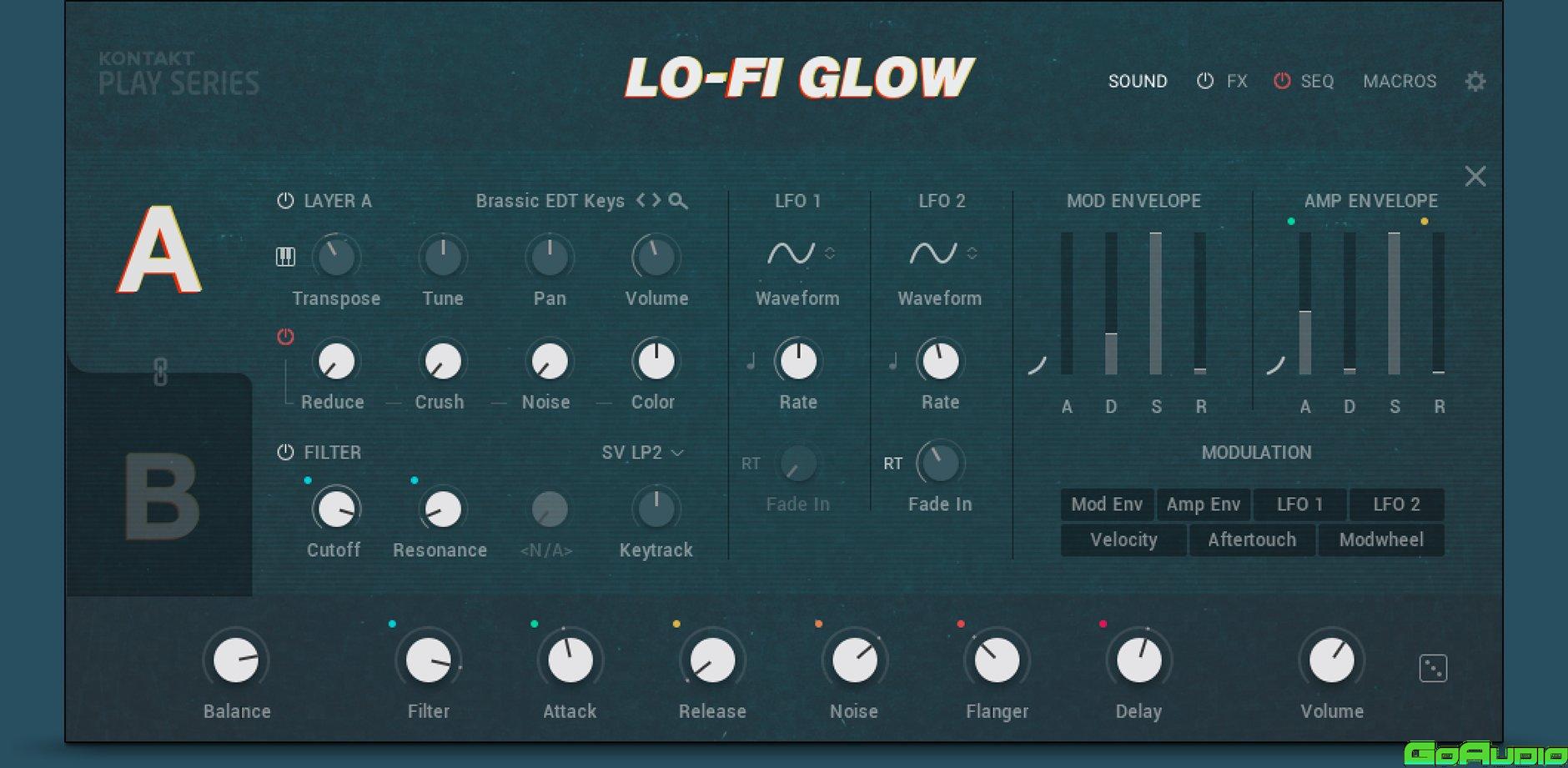Toggle the SEQ power button
Screen dimensions: 1568x768
[1282, 81]
